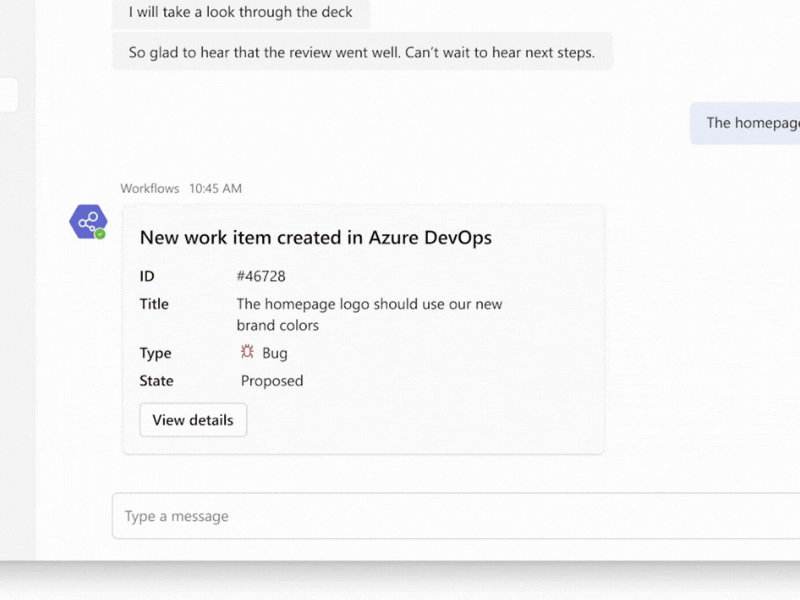Click the Type field label
Viewport: 800px width, 600px height.
coord(155,353)
